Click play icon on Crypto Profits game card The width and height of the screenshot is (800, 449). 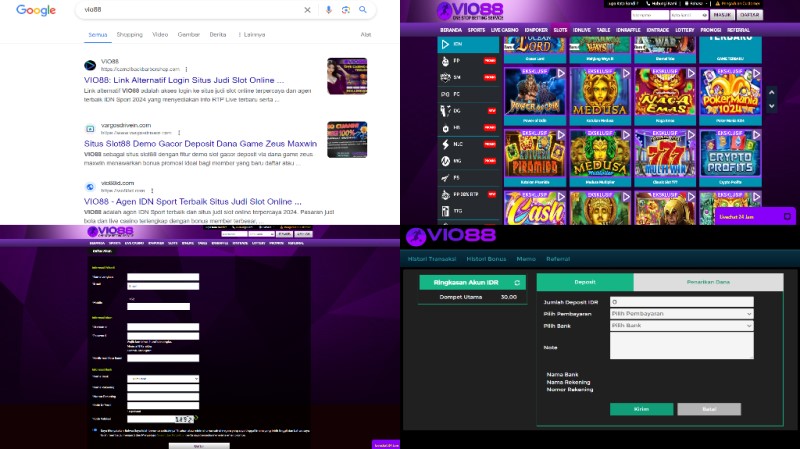coord(756,135)
